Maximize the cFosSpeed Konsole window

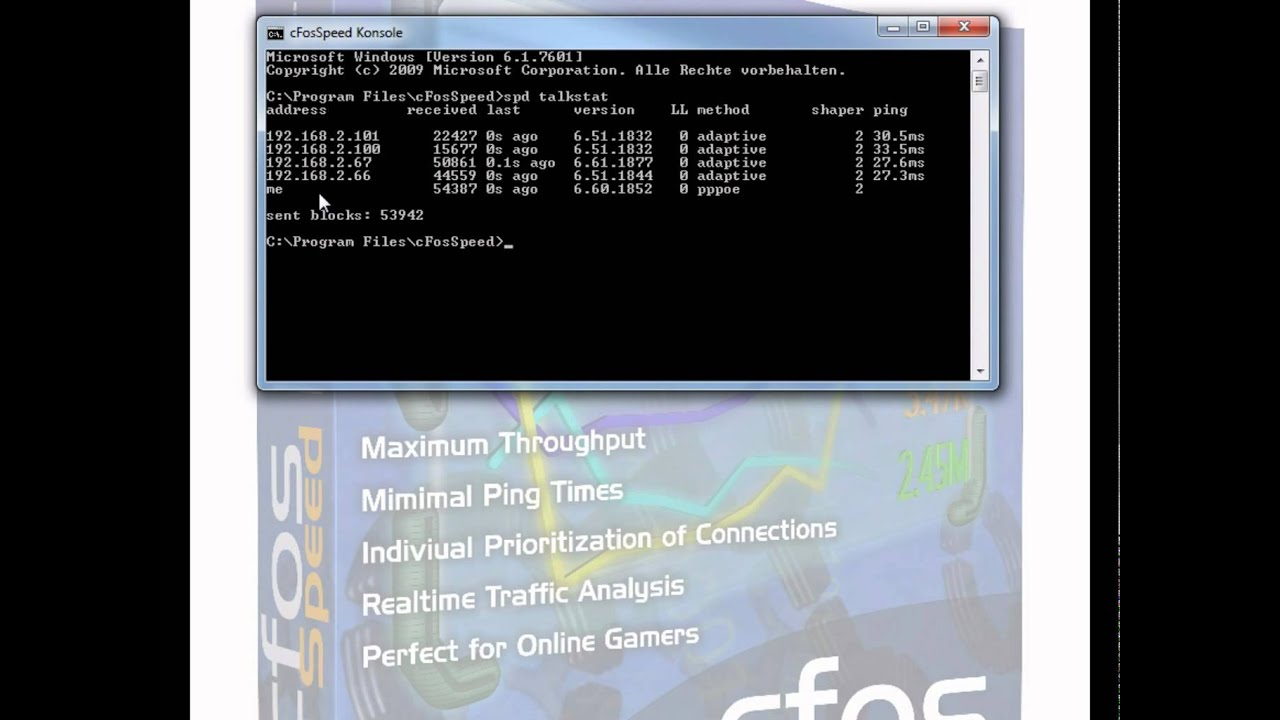pyautogui.click(x=923, y=27)
